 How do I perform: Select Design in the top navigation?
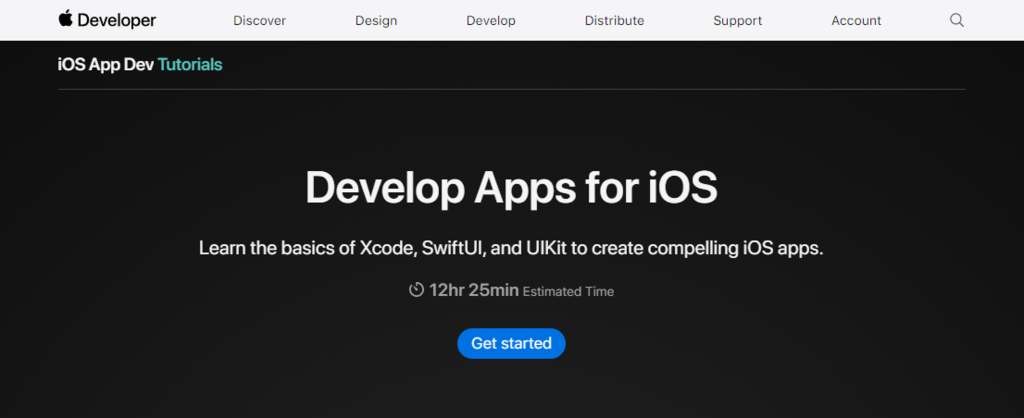click(x=376, y=21)
